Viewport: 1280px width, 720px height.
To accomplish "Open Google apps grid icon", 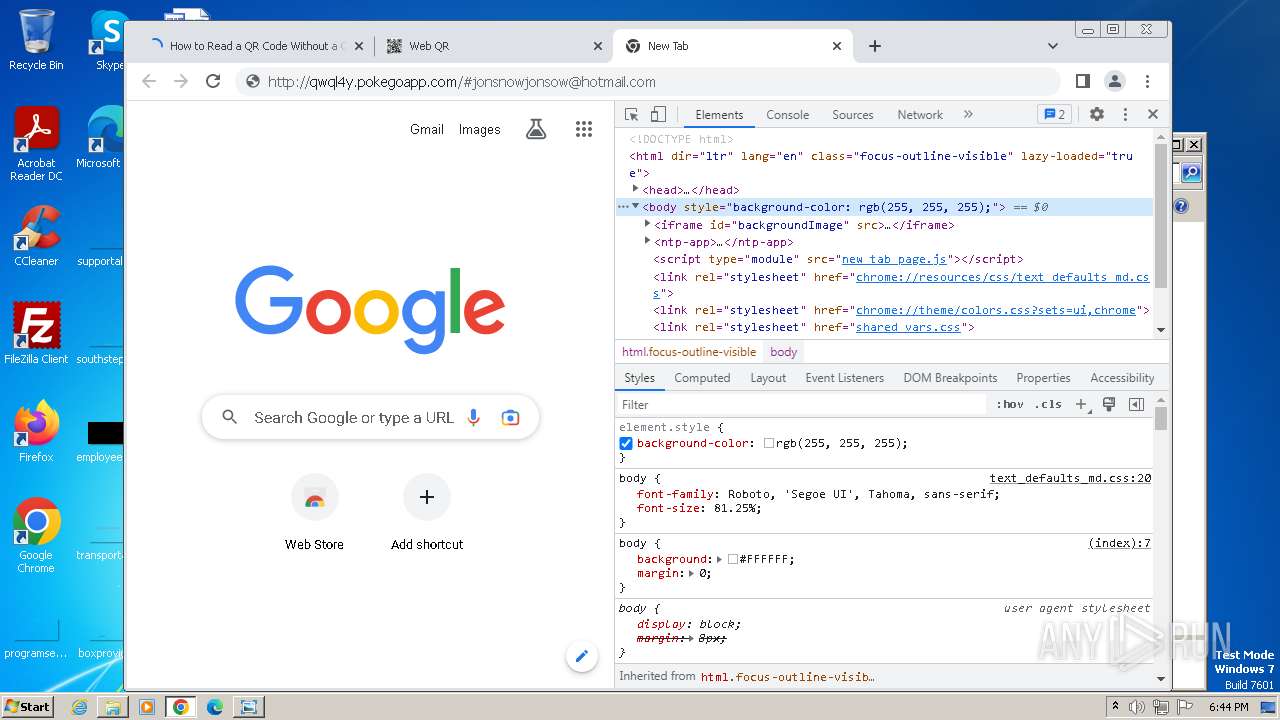I will tap(584, 129).
